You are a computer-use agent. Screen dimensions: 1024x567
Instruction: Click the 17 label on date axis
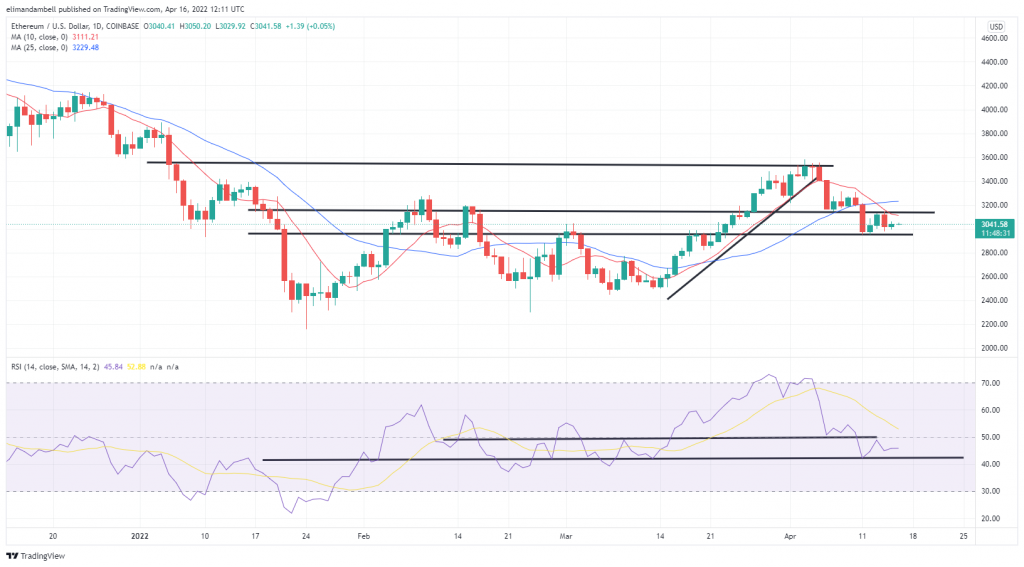[x=255, y=536]
